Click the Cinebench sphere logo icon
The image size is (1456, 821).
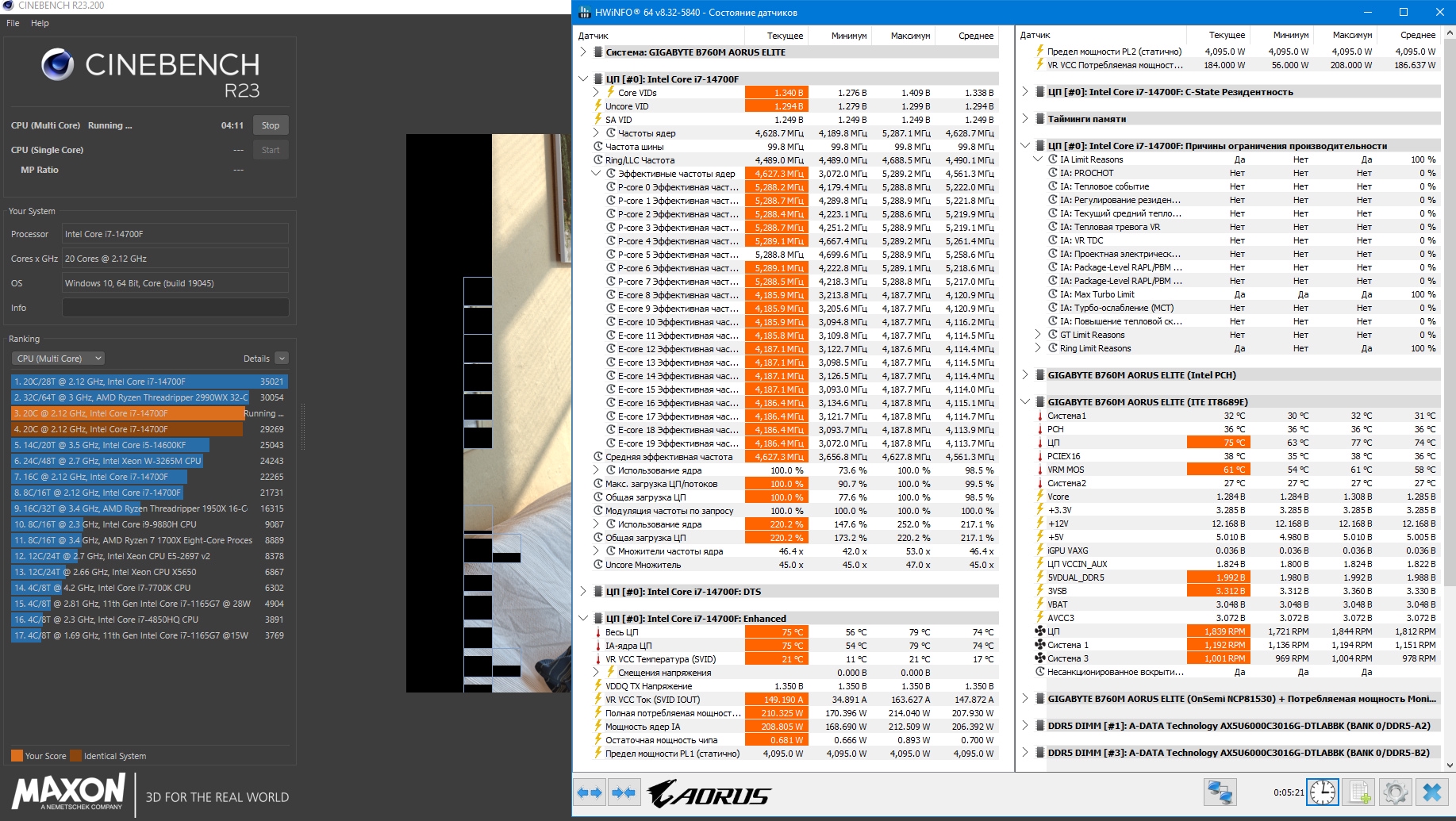pyautogui.click(x=57, y=65)
